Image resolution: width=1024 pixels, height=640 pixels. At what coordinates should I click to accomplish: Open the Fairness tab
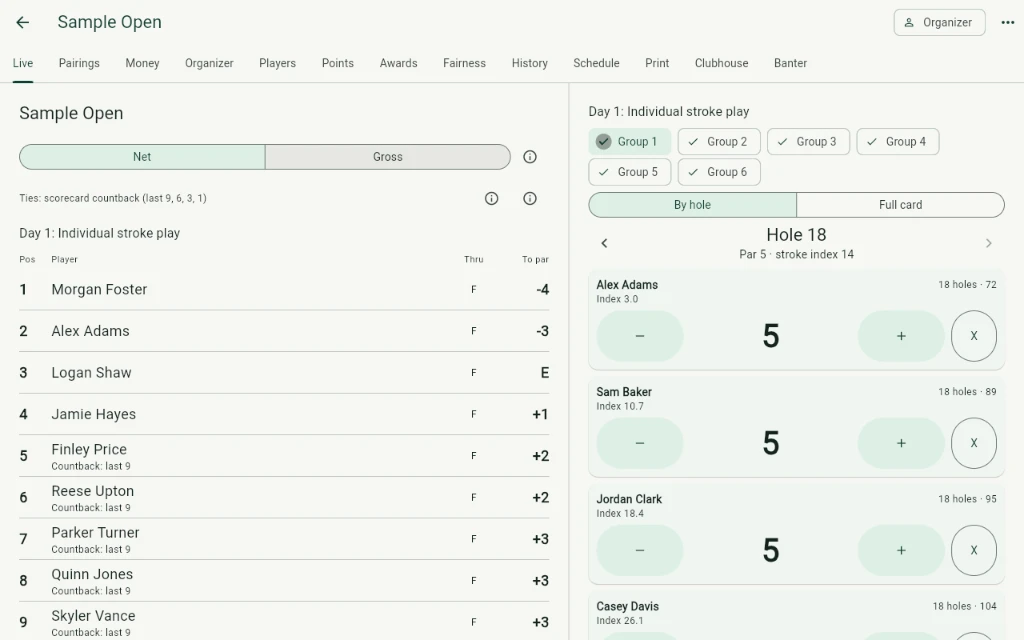464,63
